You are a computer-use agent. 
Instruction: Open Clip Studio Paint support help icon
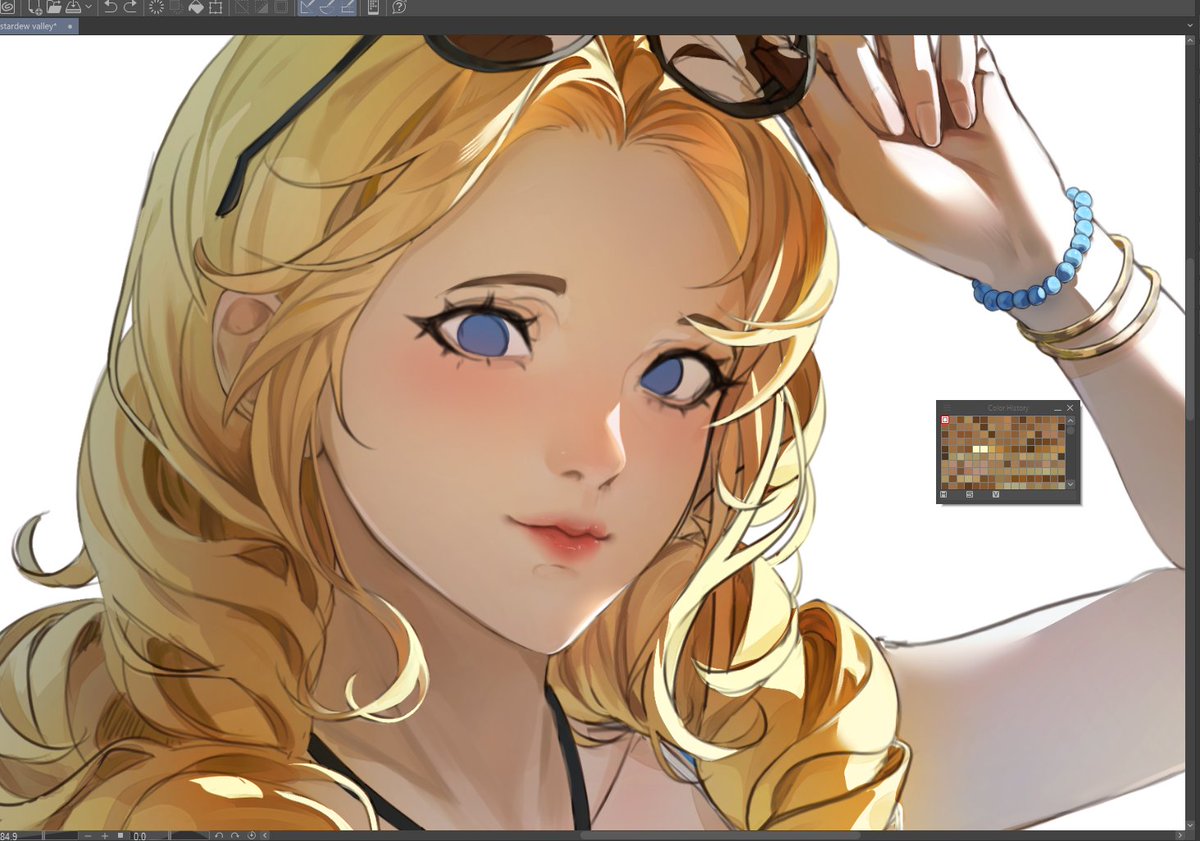point(399,7)
